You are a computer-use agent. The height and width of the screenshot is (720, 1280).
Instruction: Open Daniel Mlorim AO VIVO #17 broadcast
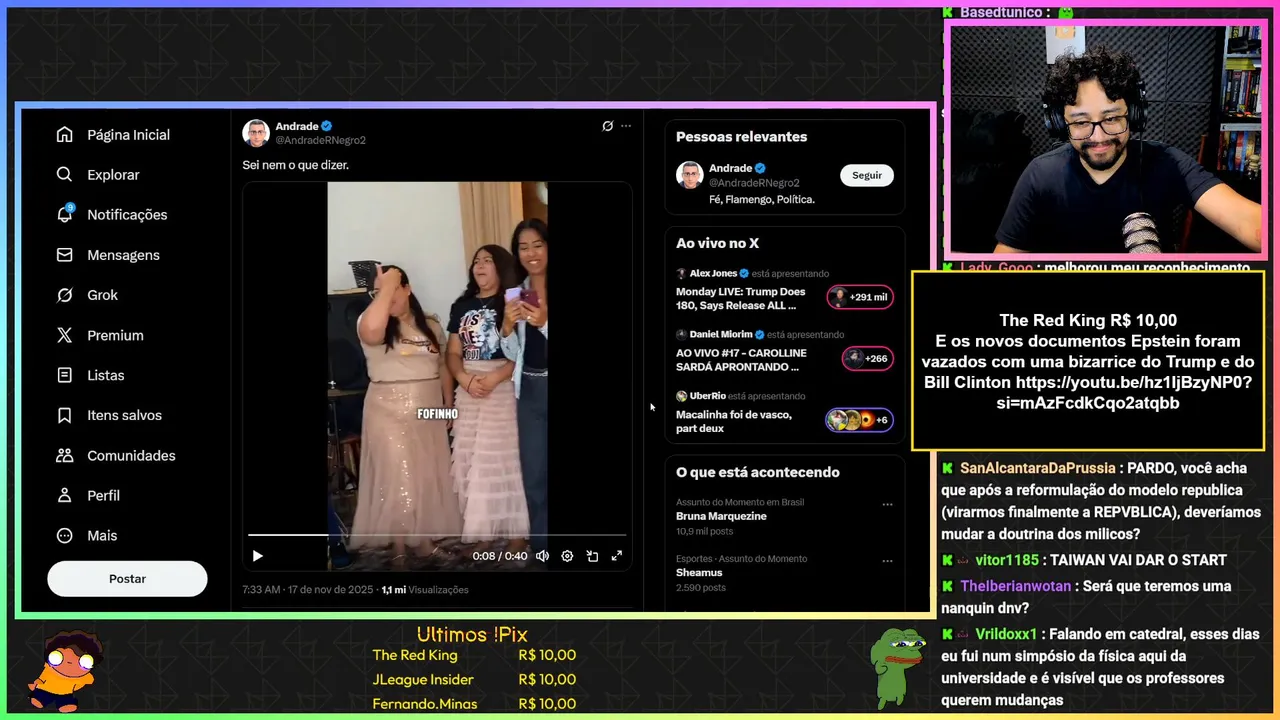coord(740,360)
